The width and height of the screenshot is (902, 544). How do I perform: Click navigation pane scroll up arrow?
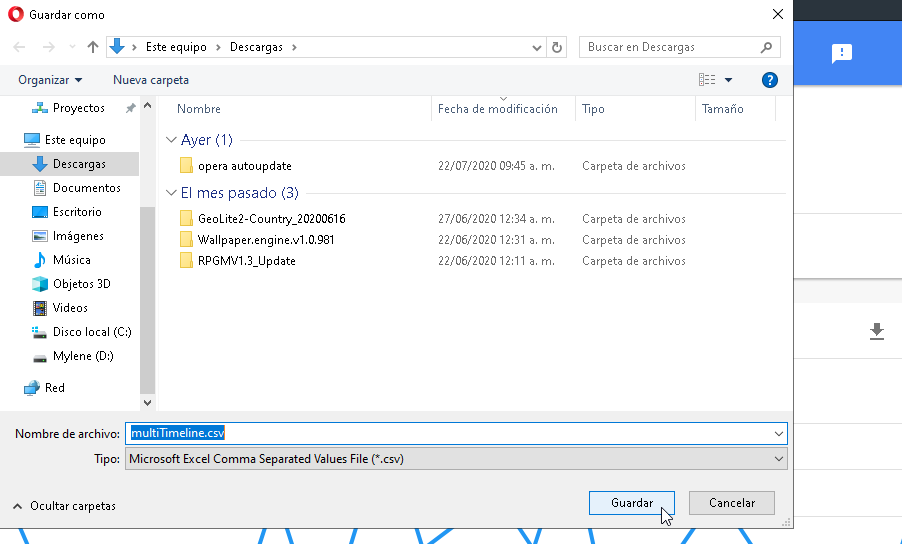click(147, 106)
